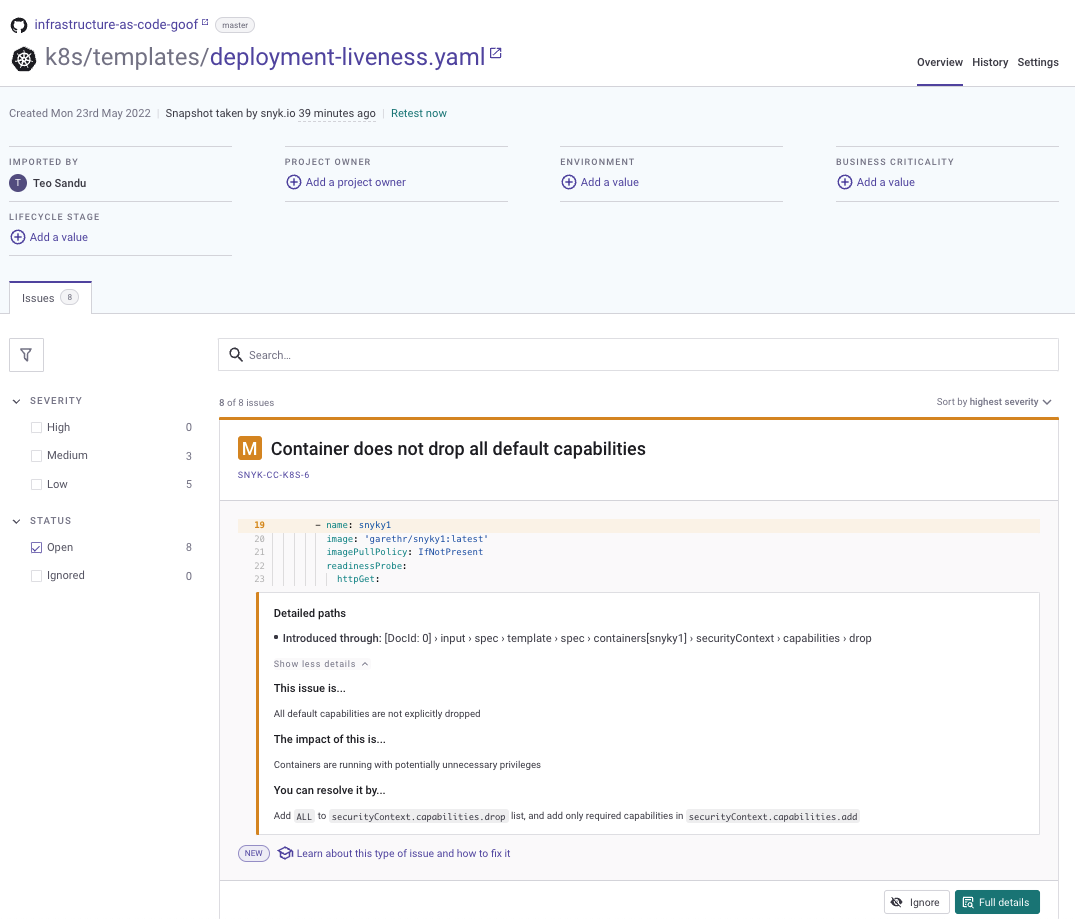Image resolution: width=1075 pixels, height=919 pixels.
Task: Open the issue filters panel
Action: pyautogui.click(x=26, y=354)
